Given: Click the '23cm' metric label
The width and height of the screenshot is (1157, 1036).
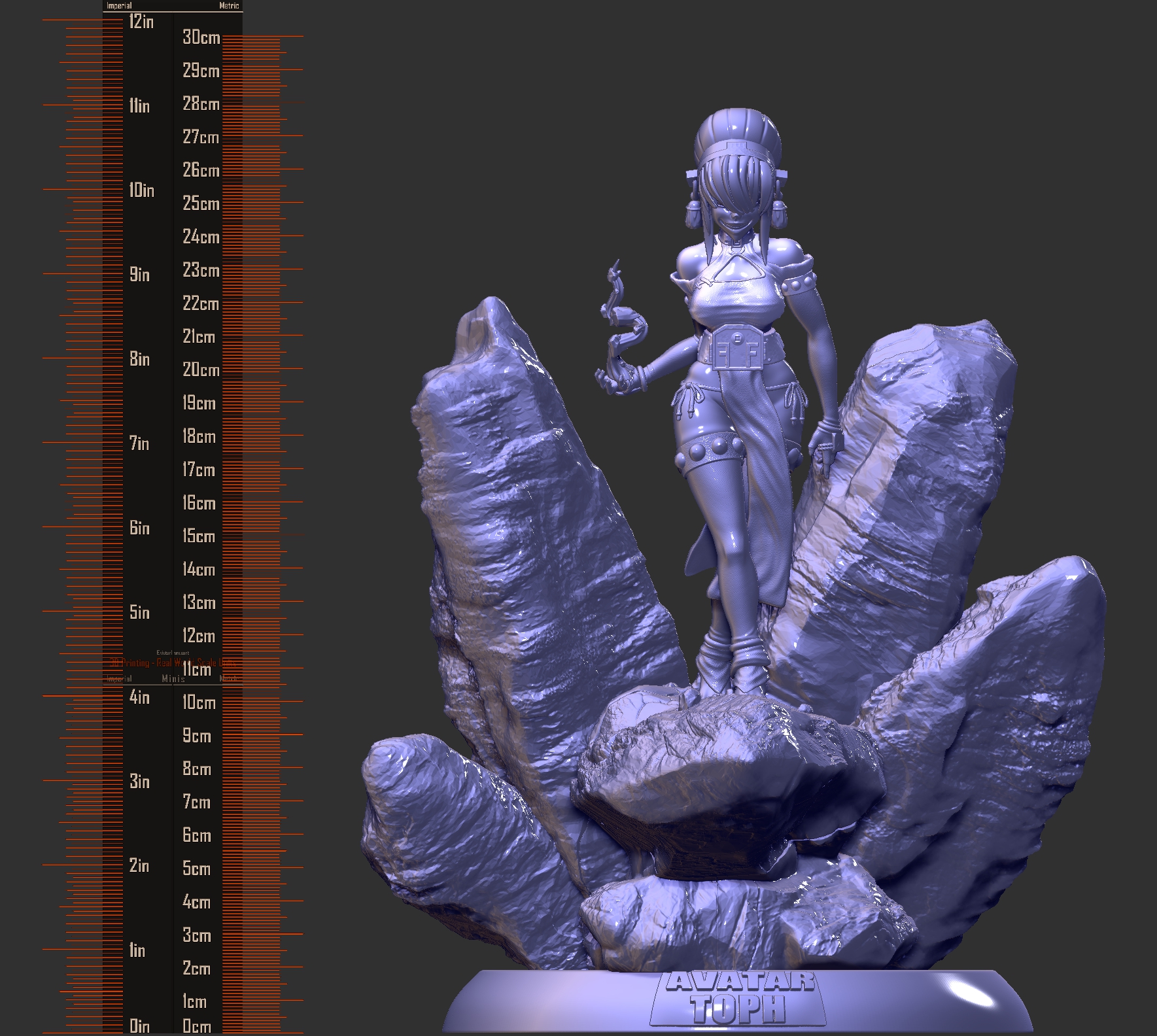Looking at the screenshot, I should click(x=201, y=270).
